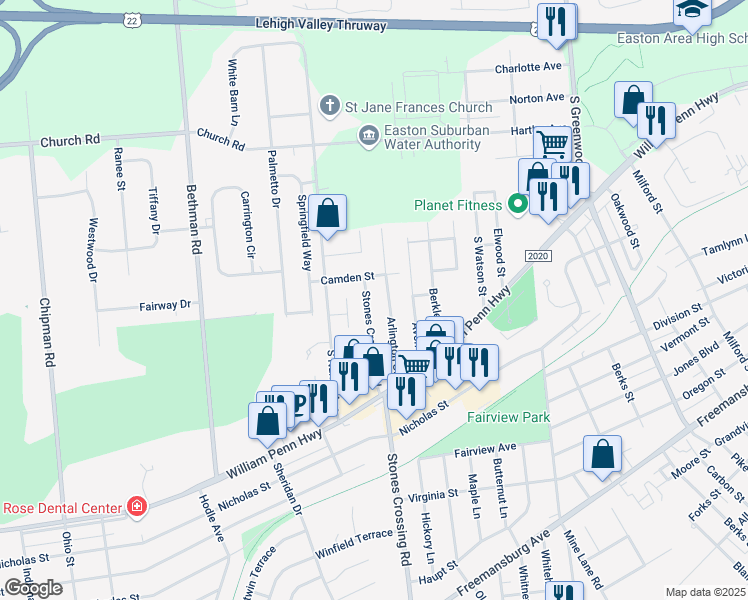The width and height of the screenshot is (748, 600).
Task: Click the Map data ©2025 text
Action: [706, 592]
